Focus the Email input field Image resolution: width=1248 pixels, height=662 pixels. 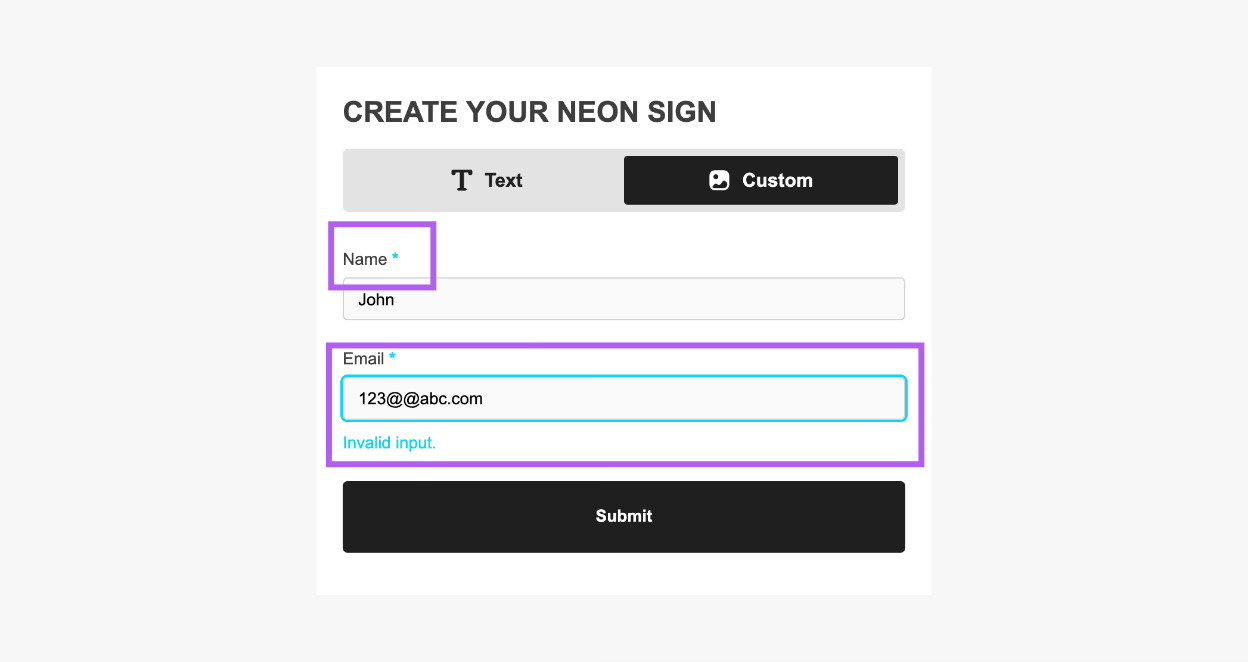point(623,398)
